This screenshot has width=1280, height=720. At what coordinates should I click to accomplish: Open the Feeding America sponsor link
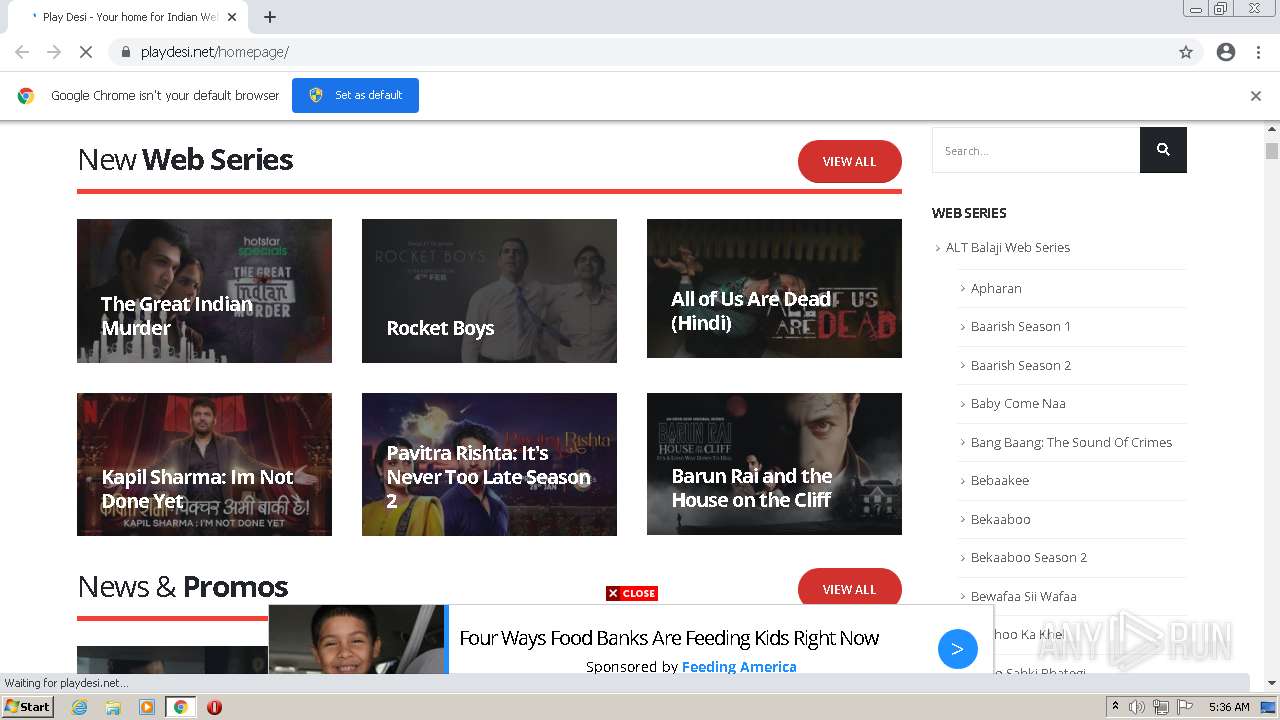[x=739, y=667]
